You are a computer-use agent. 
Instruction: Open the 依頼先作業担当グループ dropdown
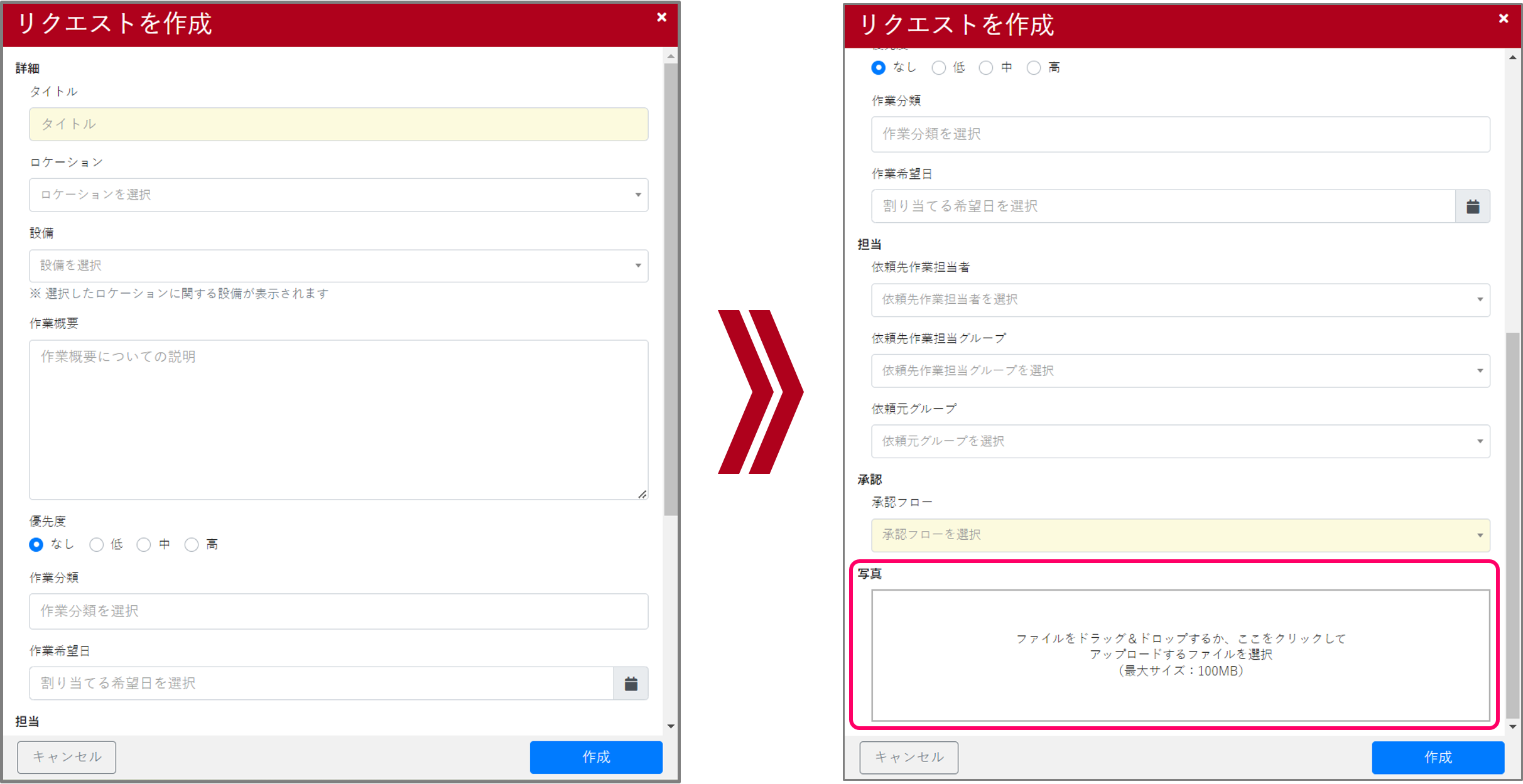1180,370
